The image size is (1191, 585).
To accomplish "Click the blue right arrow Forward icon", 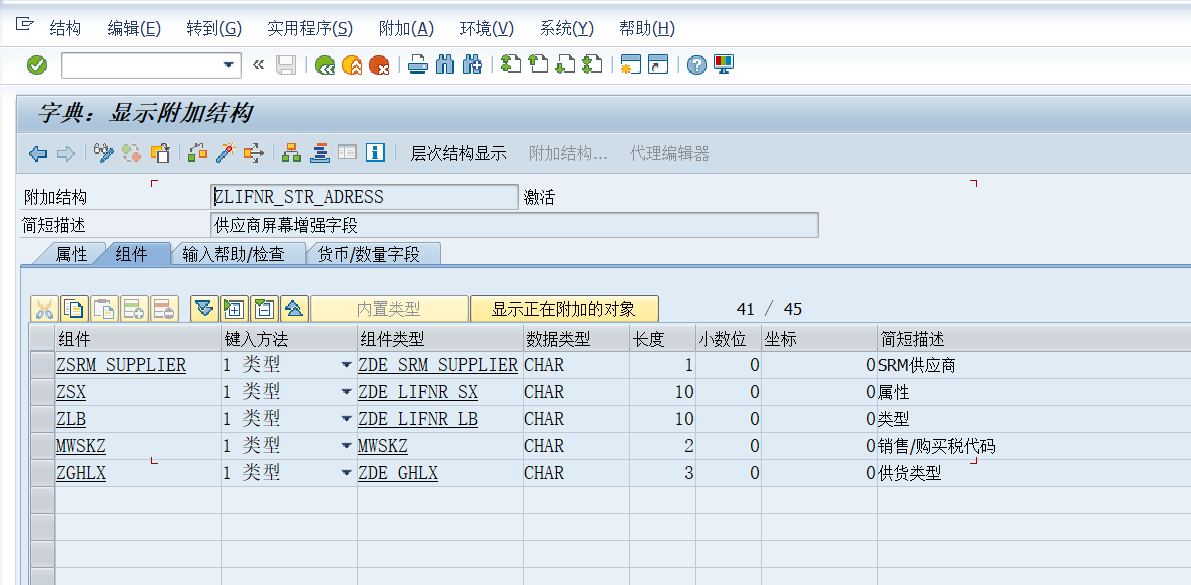I will [x=65, y=153].
